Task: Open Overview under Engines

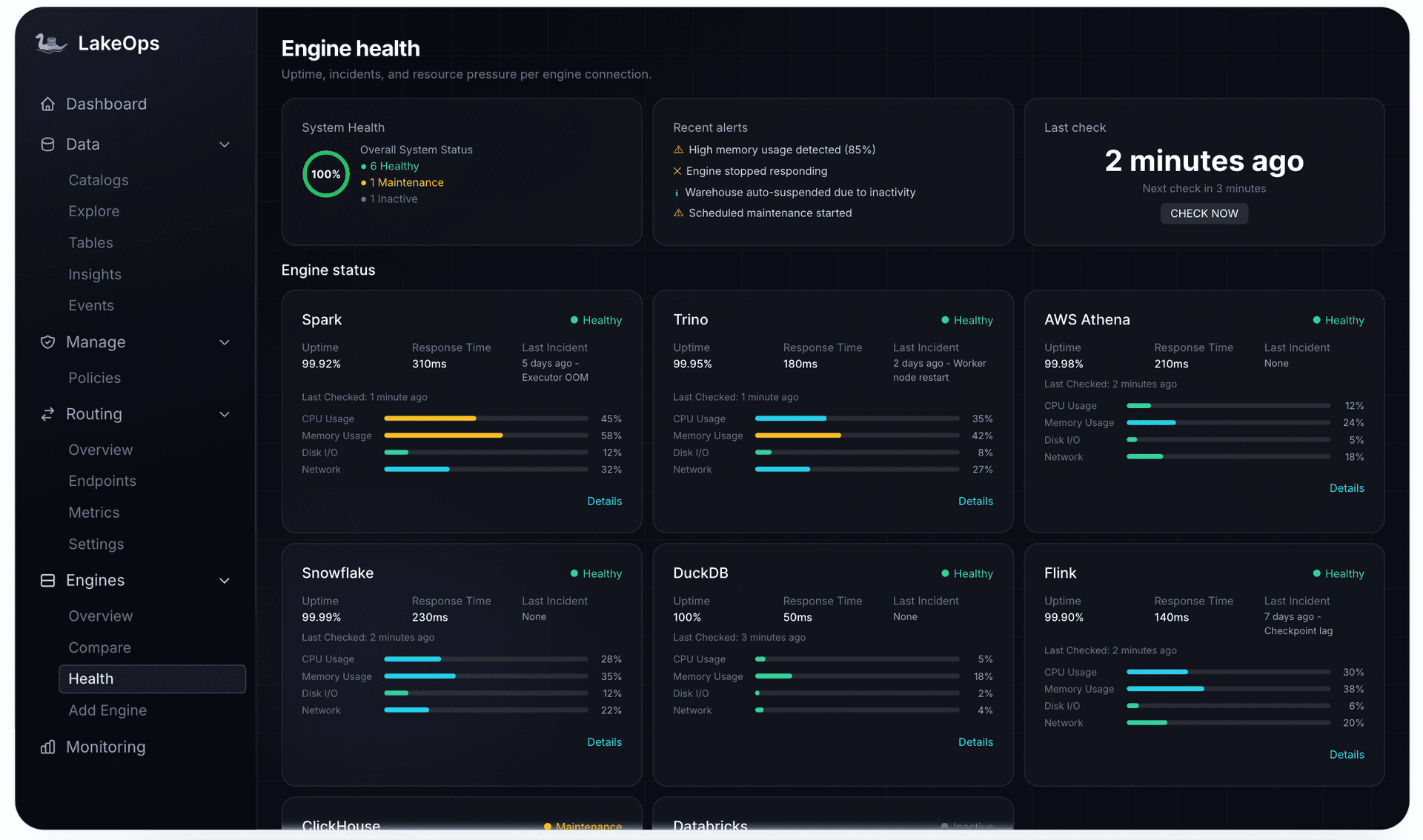Action: click(x=101, y=616)
